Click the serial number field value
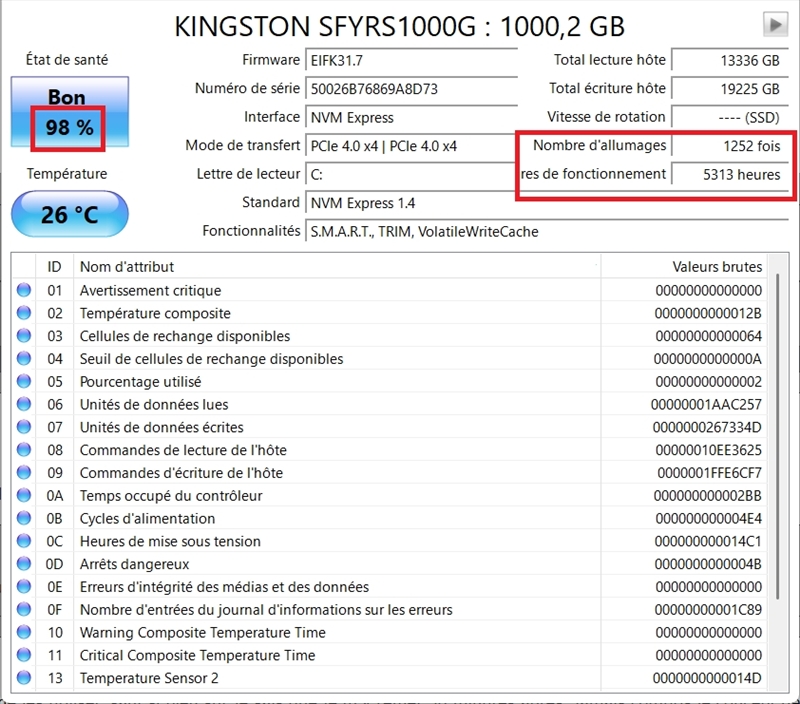800x704 pixels. point(410,89)
